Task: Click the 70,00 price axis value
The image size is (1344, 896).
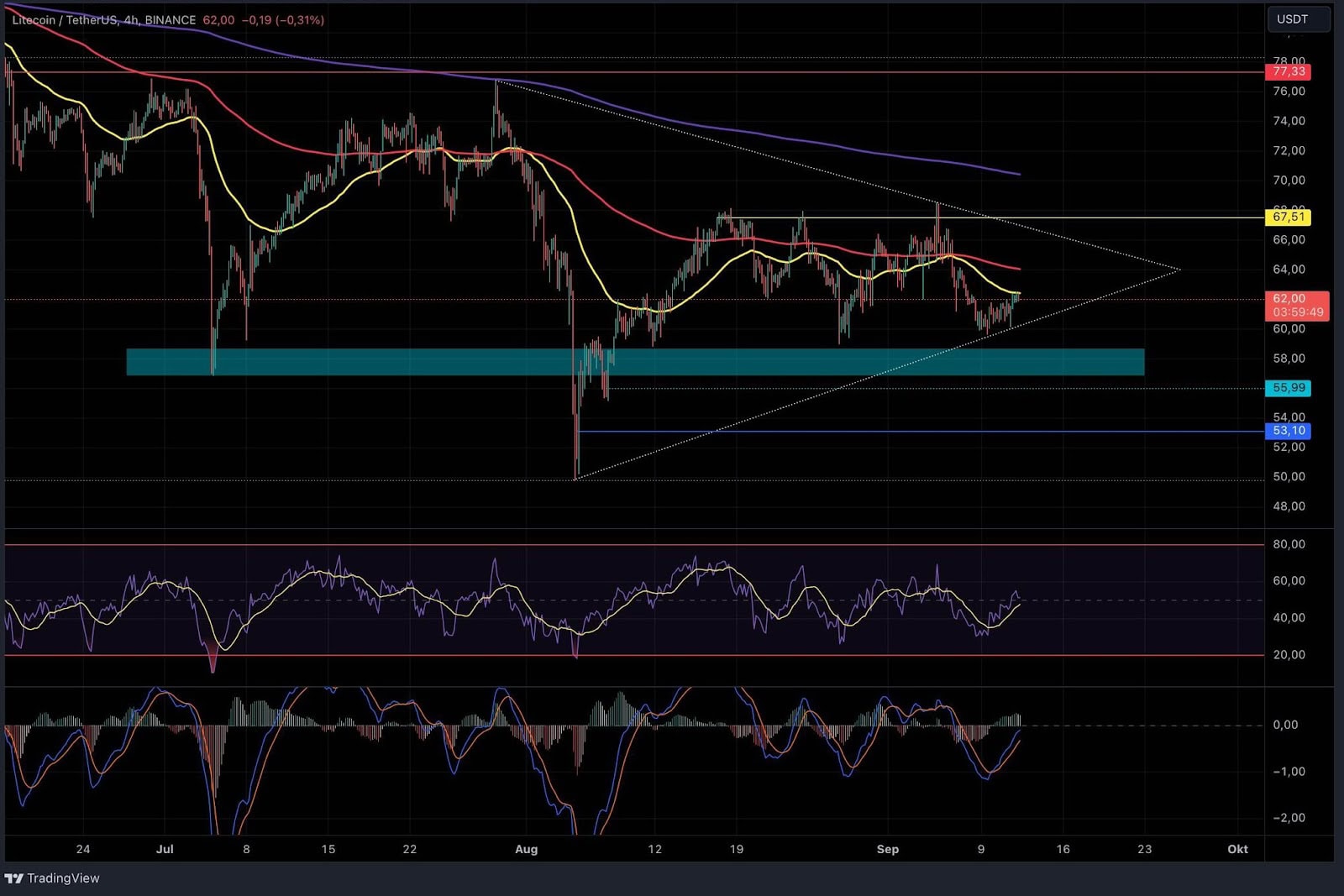Action: (1289, 181)
